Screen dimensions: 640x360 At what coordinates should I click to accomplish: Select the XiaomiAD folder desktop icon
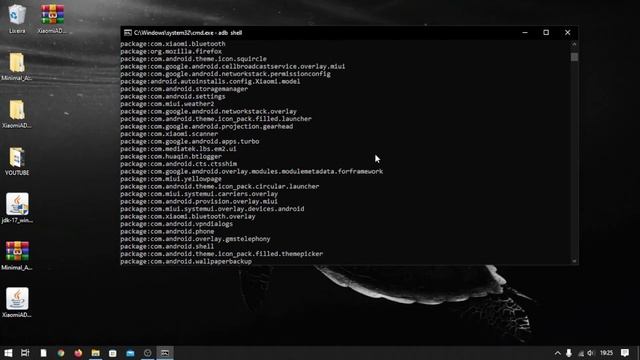tap(17, 113)
